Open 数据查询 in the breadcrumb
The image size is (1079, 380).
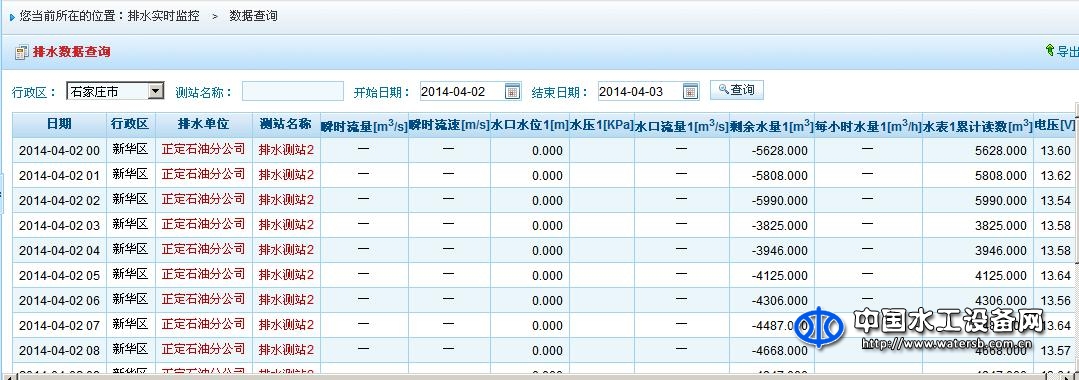pyautogui.click(x=253, y=16)
